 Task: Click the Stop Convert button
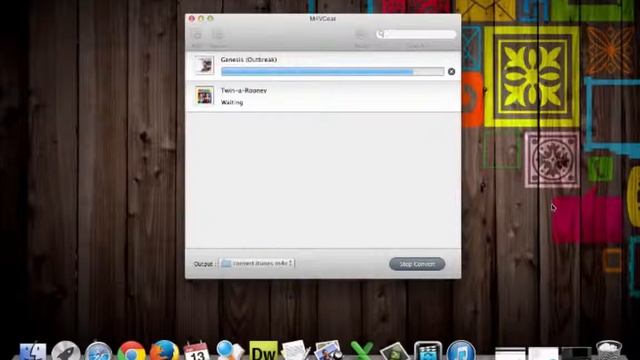pyautogui.click(x=417, y=264)
